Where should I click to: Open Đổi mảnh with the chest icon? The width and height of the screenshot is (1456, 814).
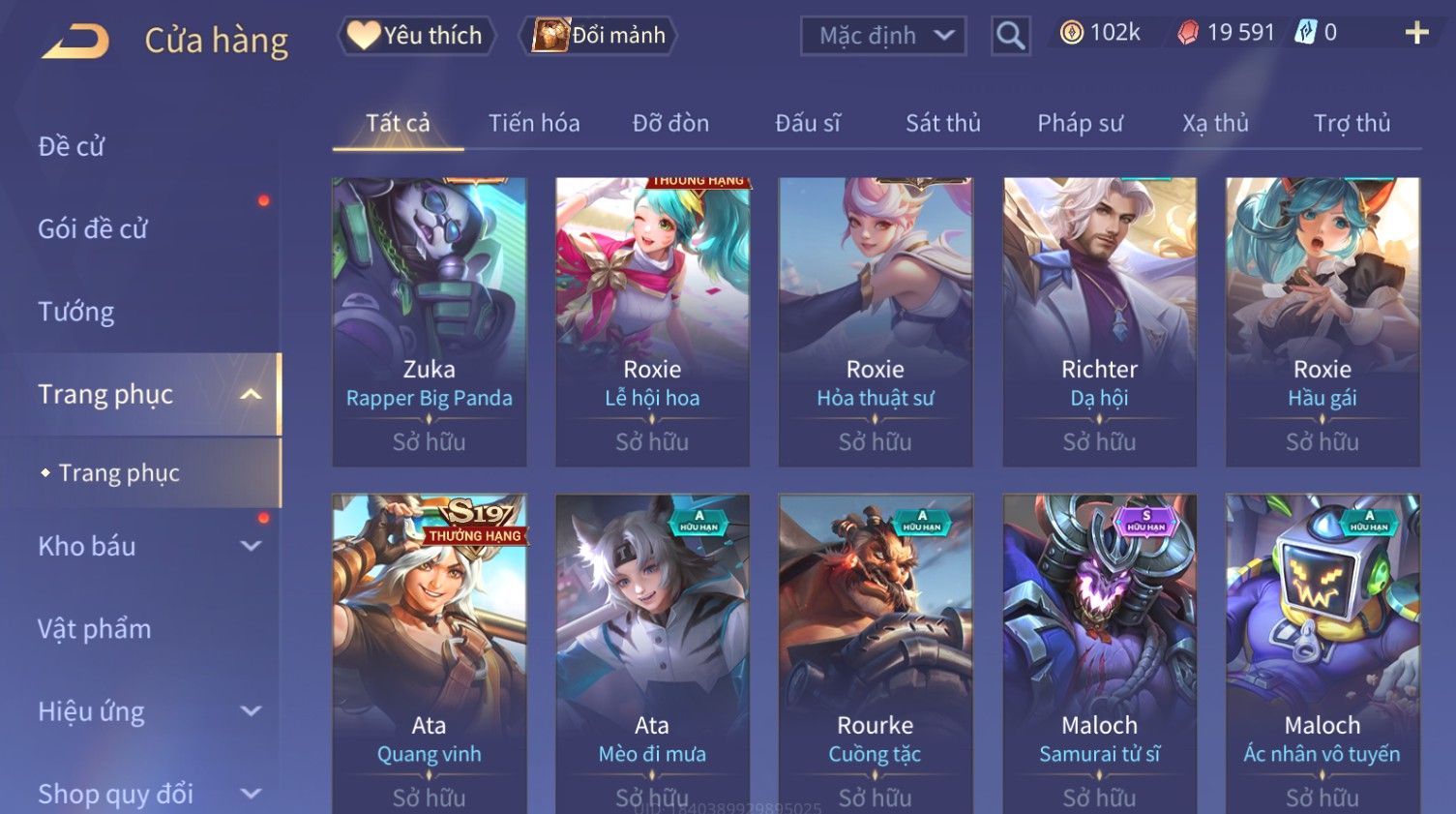coord(598,36)
